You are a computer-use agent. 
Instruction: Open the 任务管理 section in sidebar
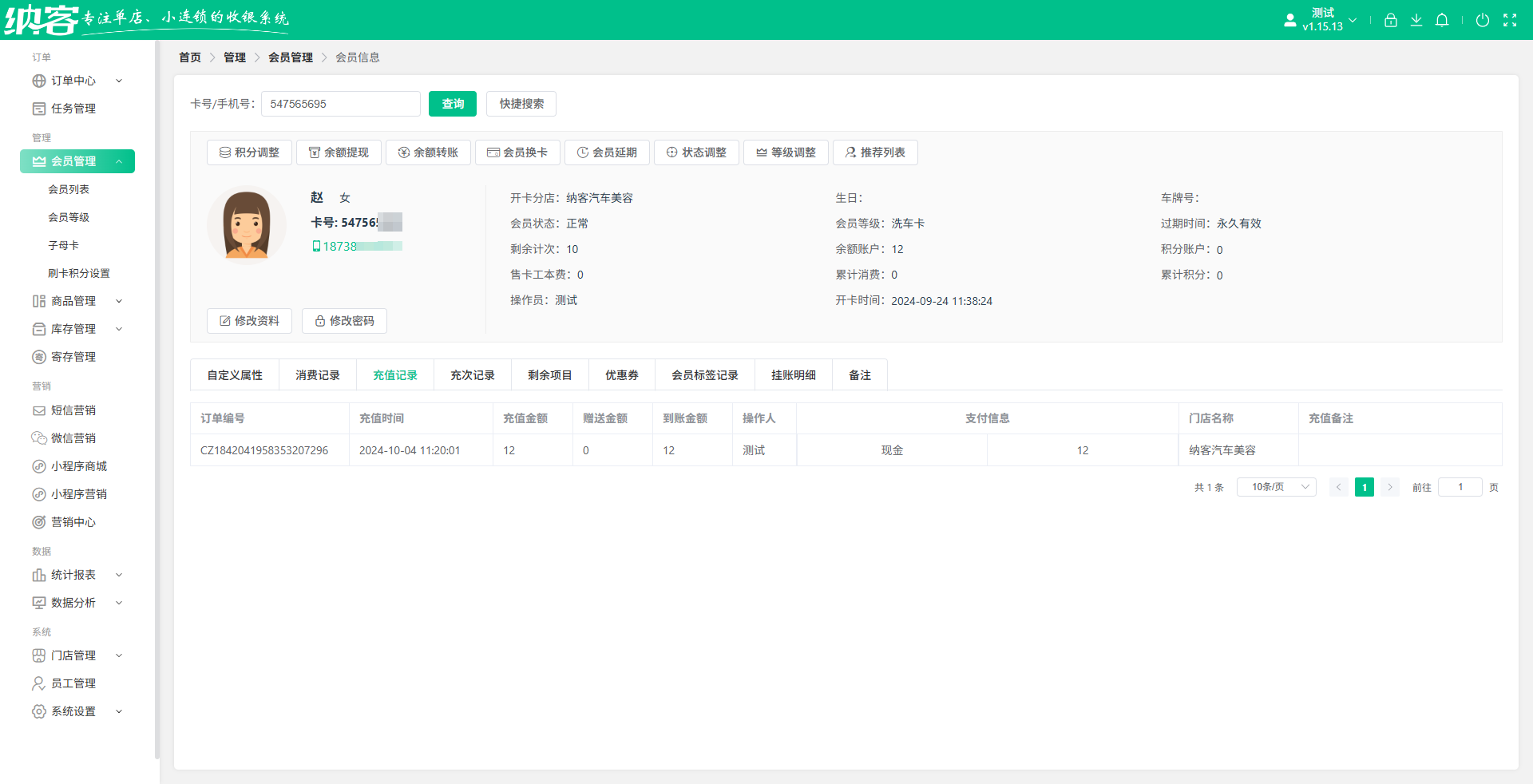(x=73, y=109)
